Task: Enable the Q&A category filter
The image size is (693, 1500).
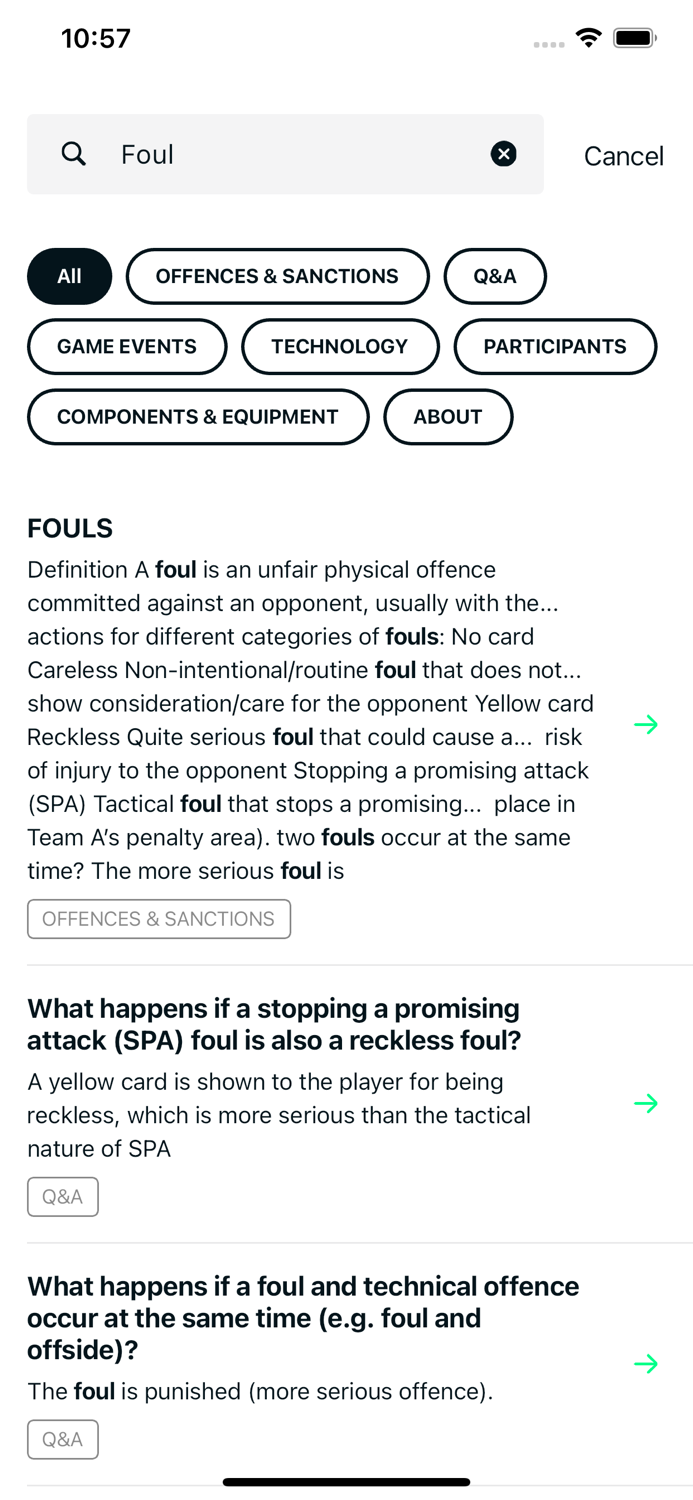Action: [x=495, y=276]
